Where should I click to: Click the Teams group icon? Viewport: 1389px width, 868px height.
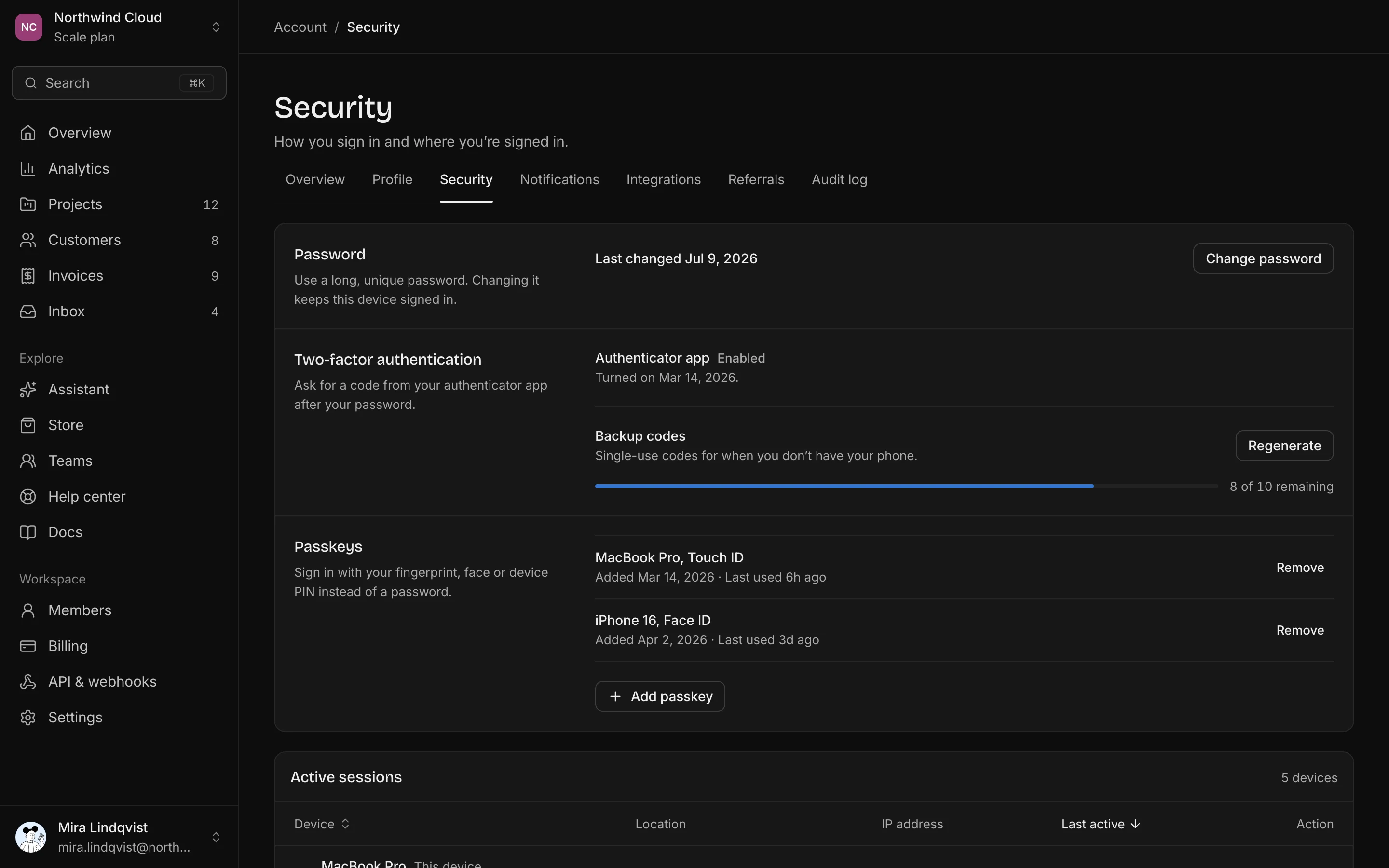[27, 461]
